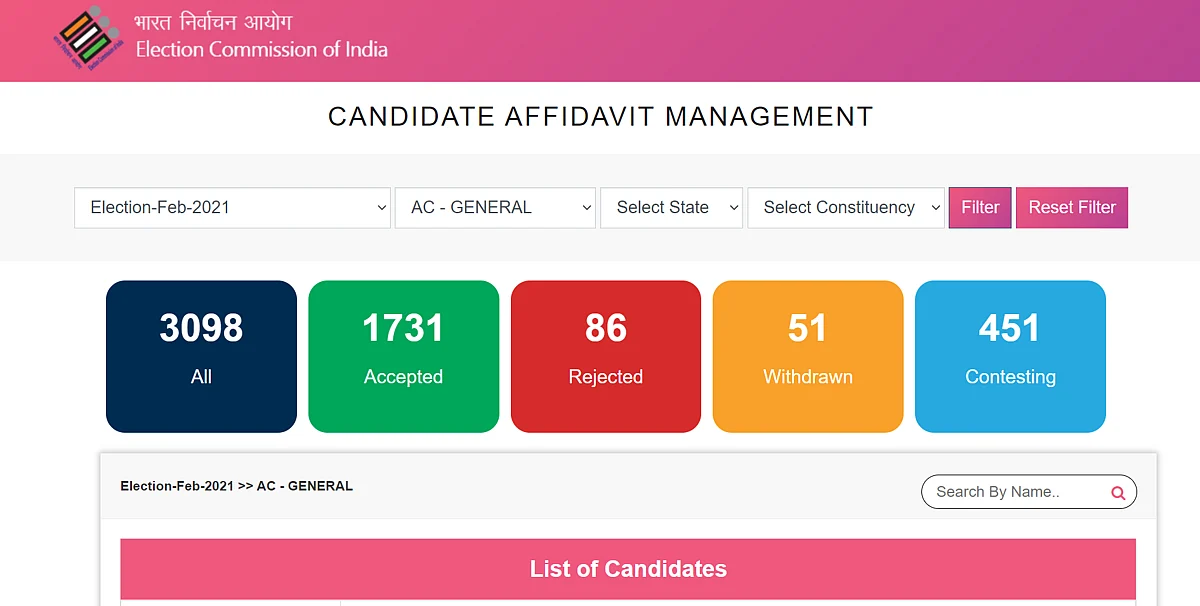The width and height of the screenshot is (1200, 606).
Task: Open the orange Withdrawn 51 card
Action: coord(808,356)
